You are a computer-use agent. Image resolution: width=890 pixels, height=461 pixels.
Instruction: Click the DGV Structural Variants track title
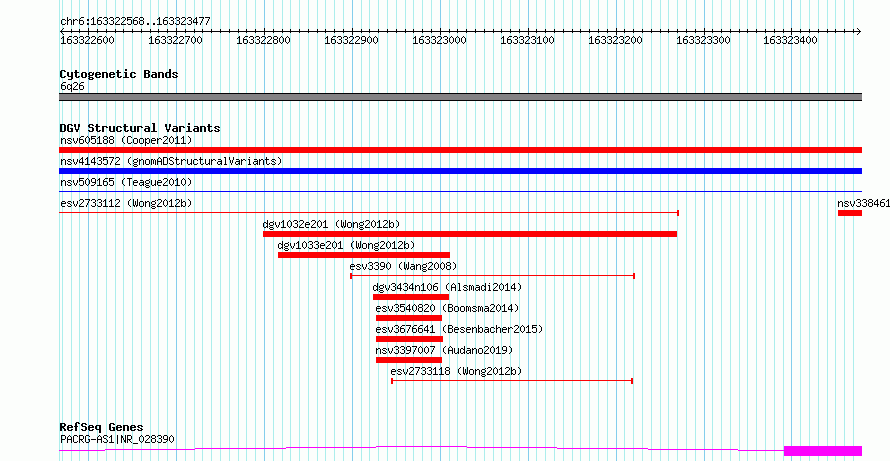140,128
